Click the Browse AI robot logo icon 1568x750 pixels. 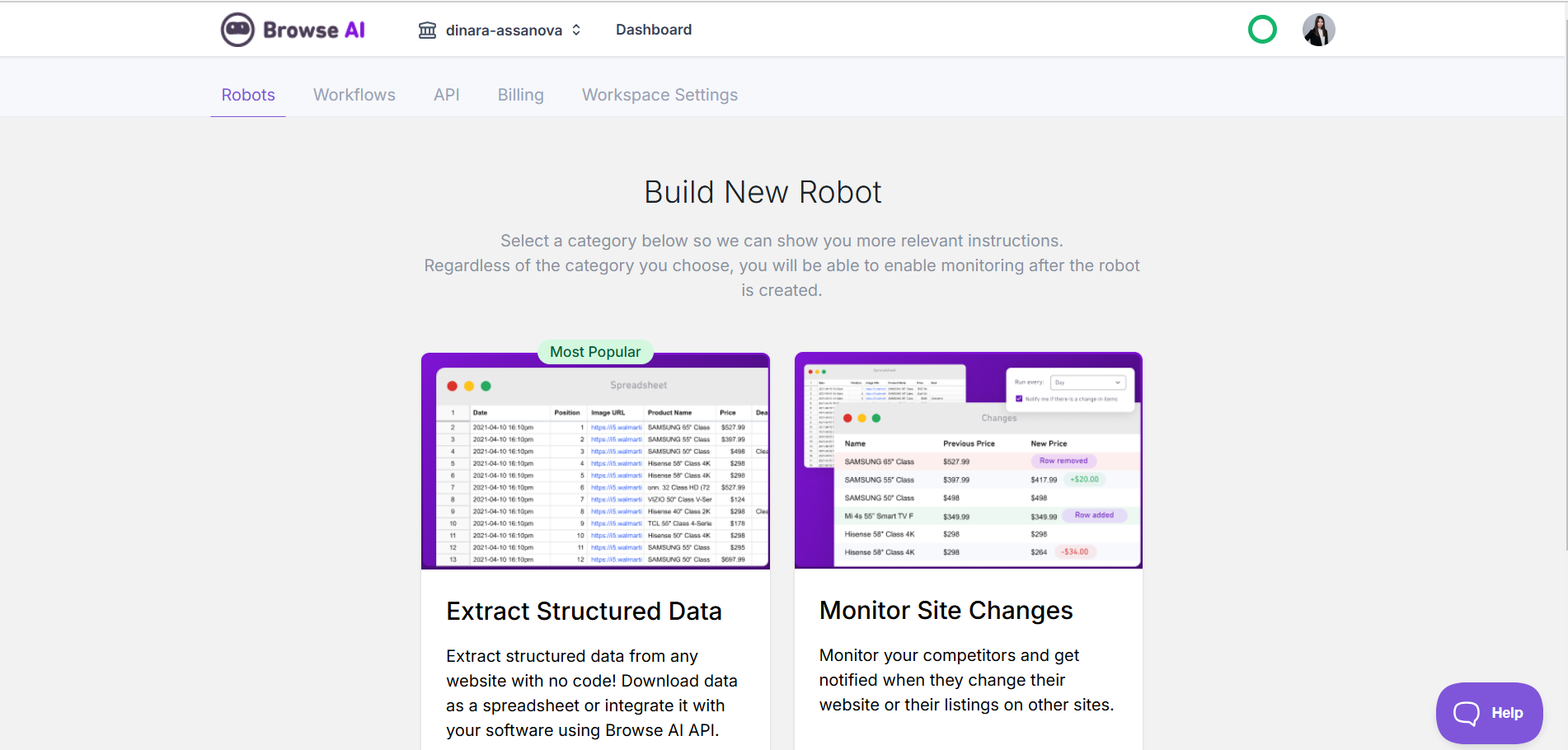point(237,29)
